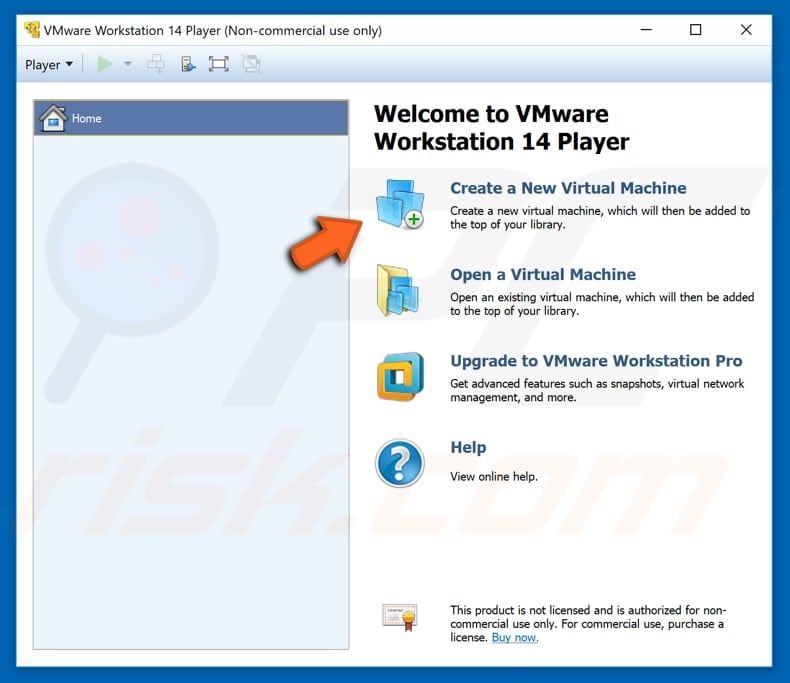790x683 pixels.
Task: Maximize the VMware Player window
Action: pyautogui.click(x=695, y=30)
